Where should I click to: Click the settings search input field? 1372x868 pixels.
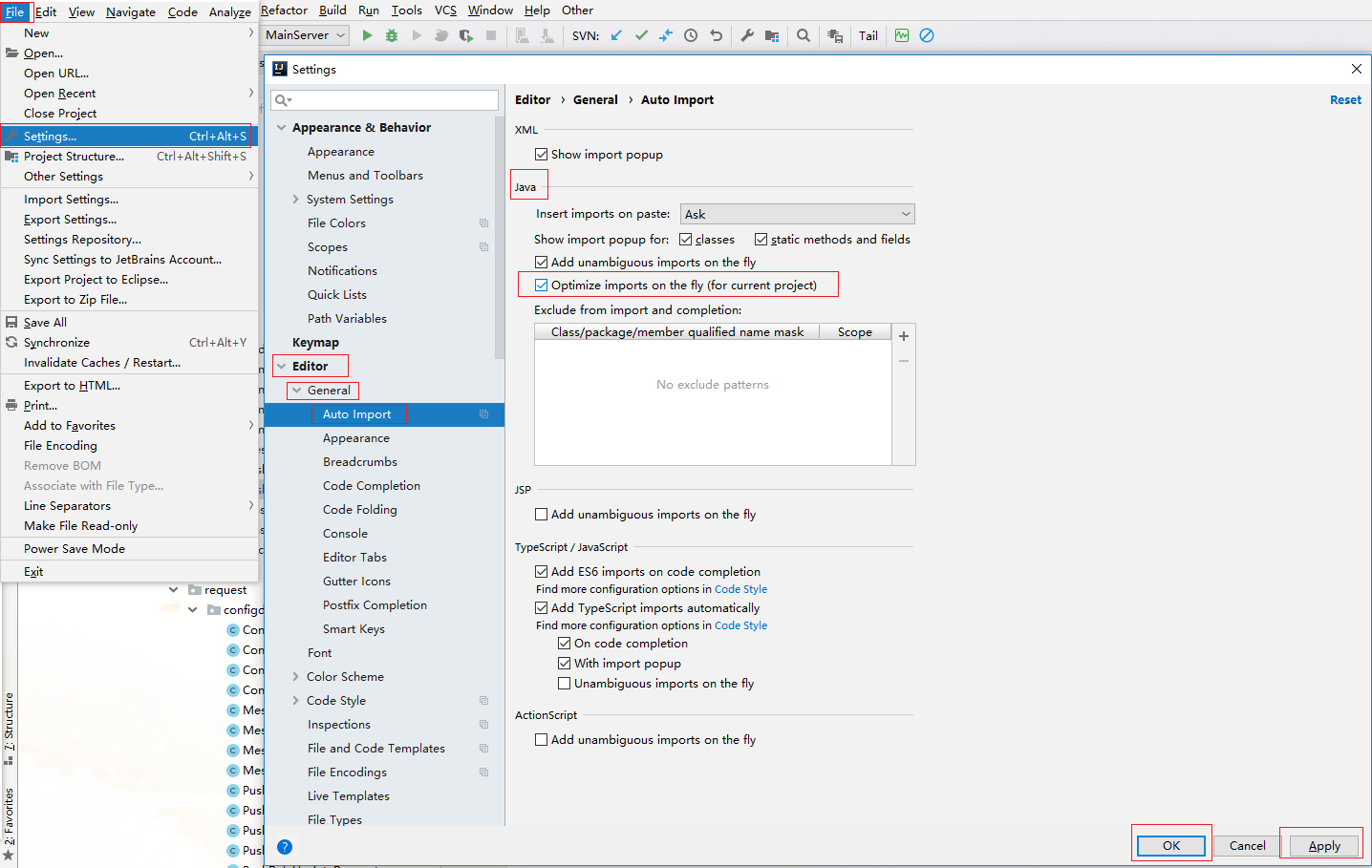click(x=384, y=100)
